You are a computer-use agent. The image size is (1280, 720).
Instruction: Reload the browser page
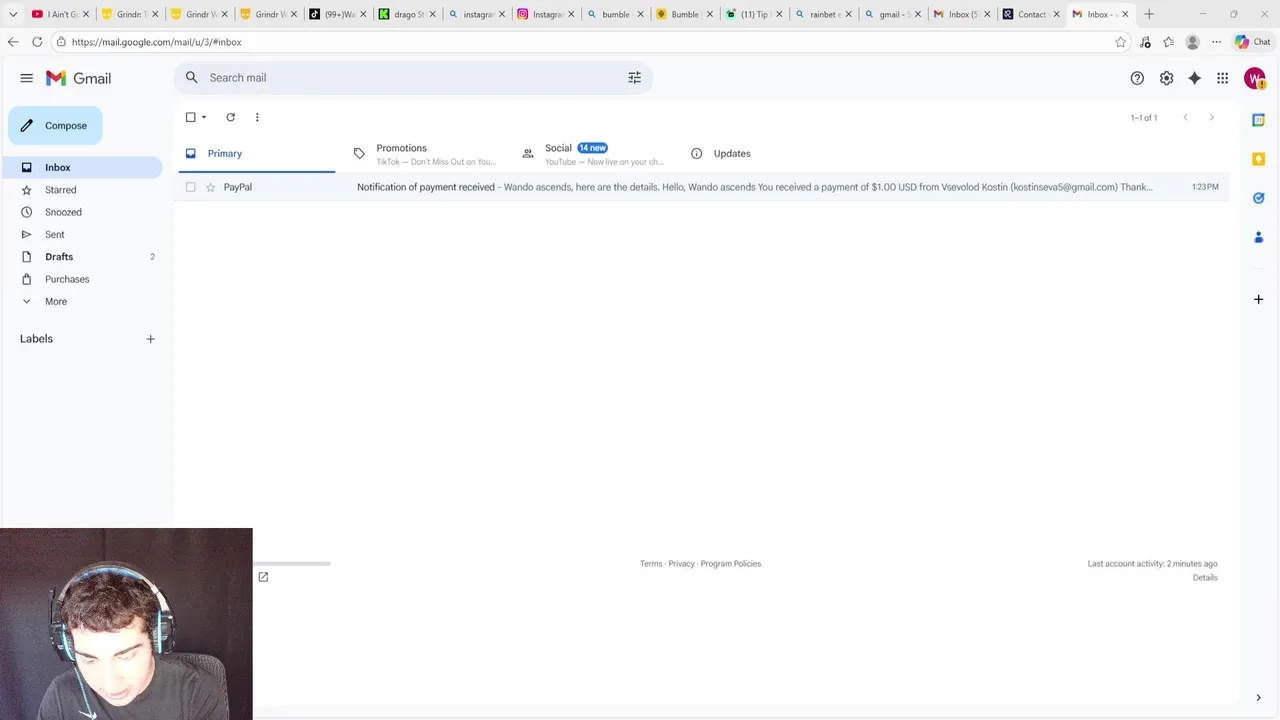(x=37, y=42)
